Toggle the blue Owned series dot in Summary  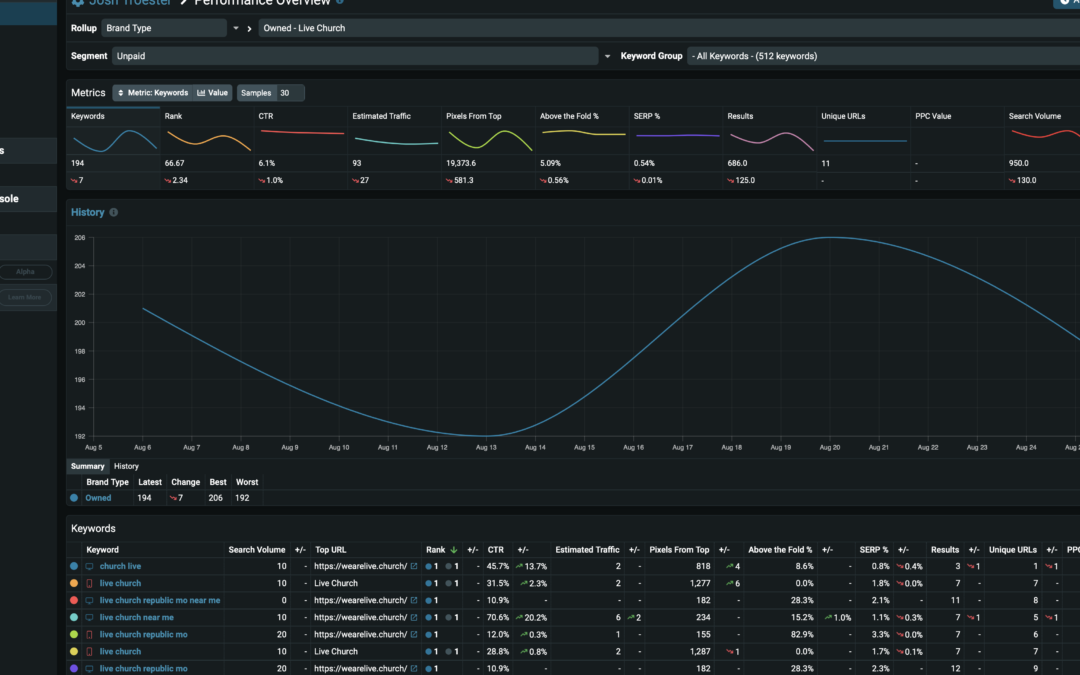(x=74, y=498)
